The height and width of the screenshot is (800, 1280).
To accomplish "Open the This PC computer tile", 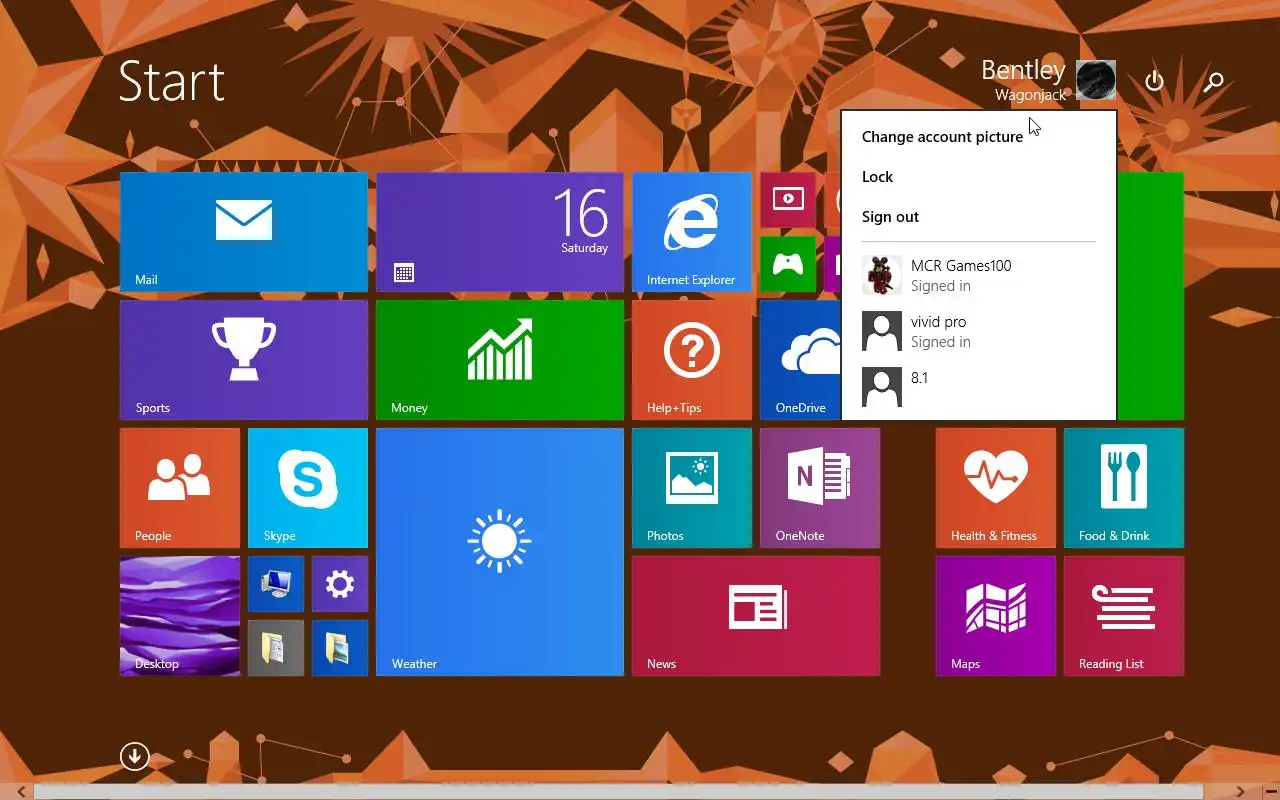I will click(x=276, y=584).
